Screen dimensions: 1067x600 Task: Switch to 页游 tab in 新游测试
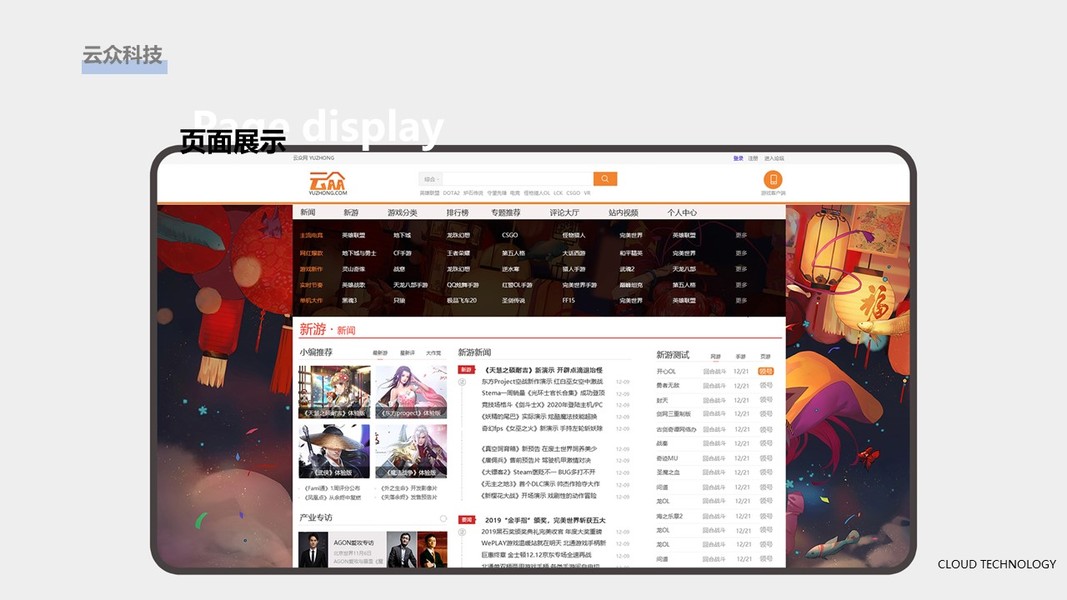766,356
